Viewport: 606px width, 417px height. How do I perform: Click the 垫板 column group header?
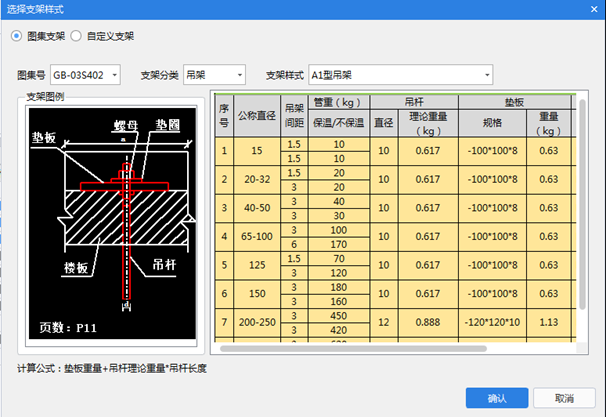tap(514, 102)
